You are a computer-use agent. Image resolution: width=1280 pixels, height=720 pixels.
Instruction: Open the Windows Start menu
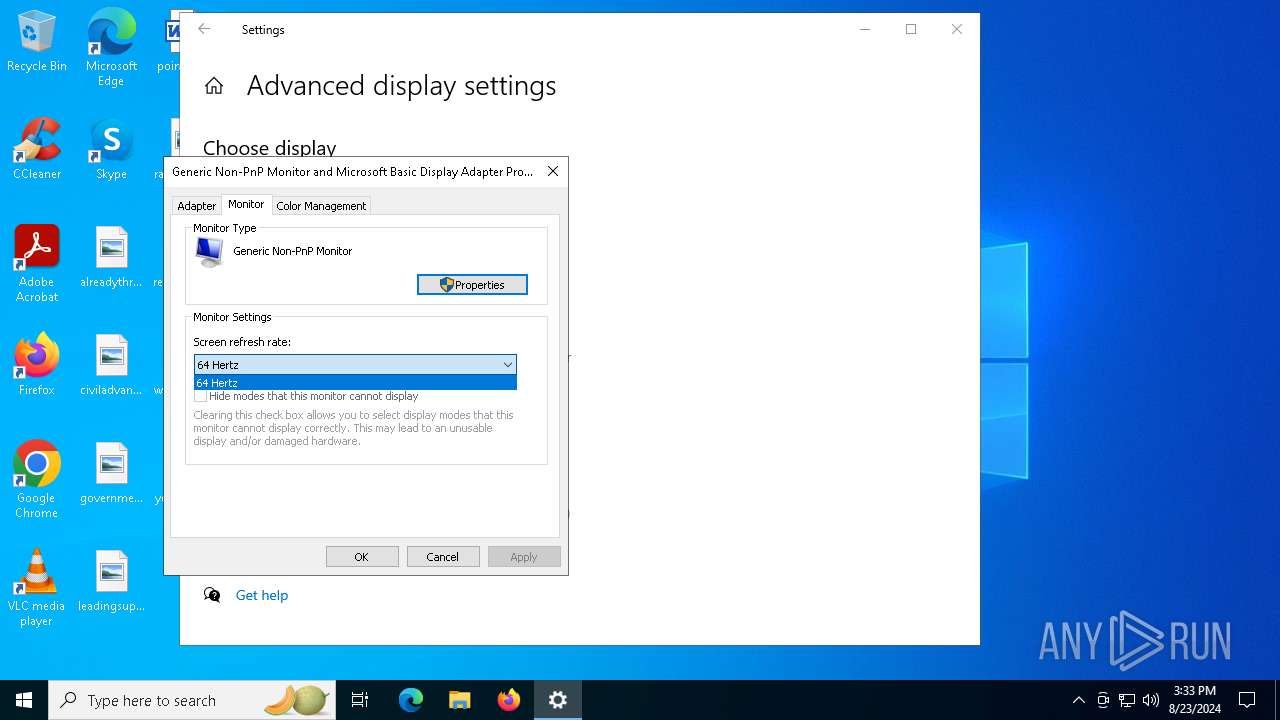(x=24, y=700)
